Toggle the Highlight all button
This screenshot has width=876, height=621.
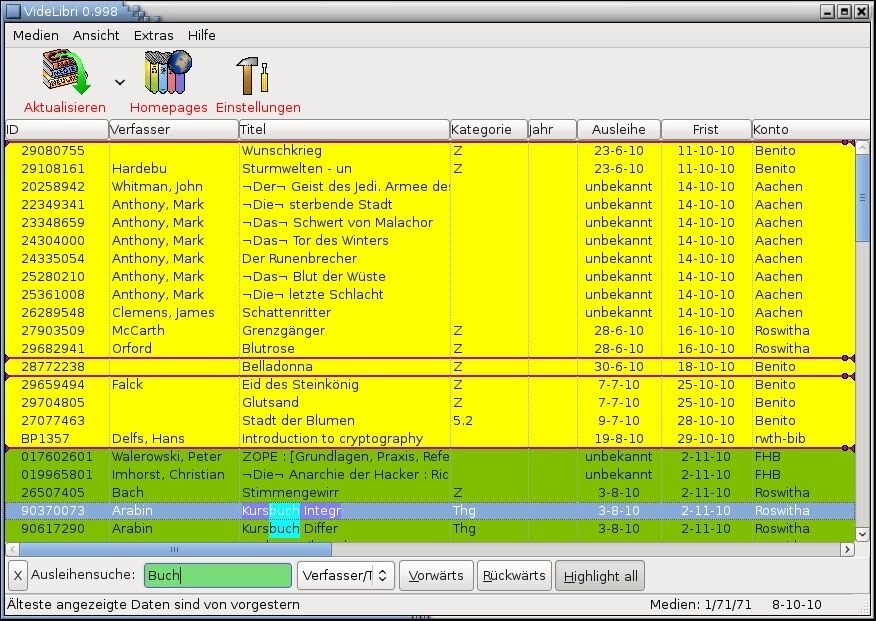[600, 576]
